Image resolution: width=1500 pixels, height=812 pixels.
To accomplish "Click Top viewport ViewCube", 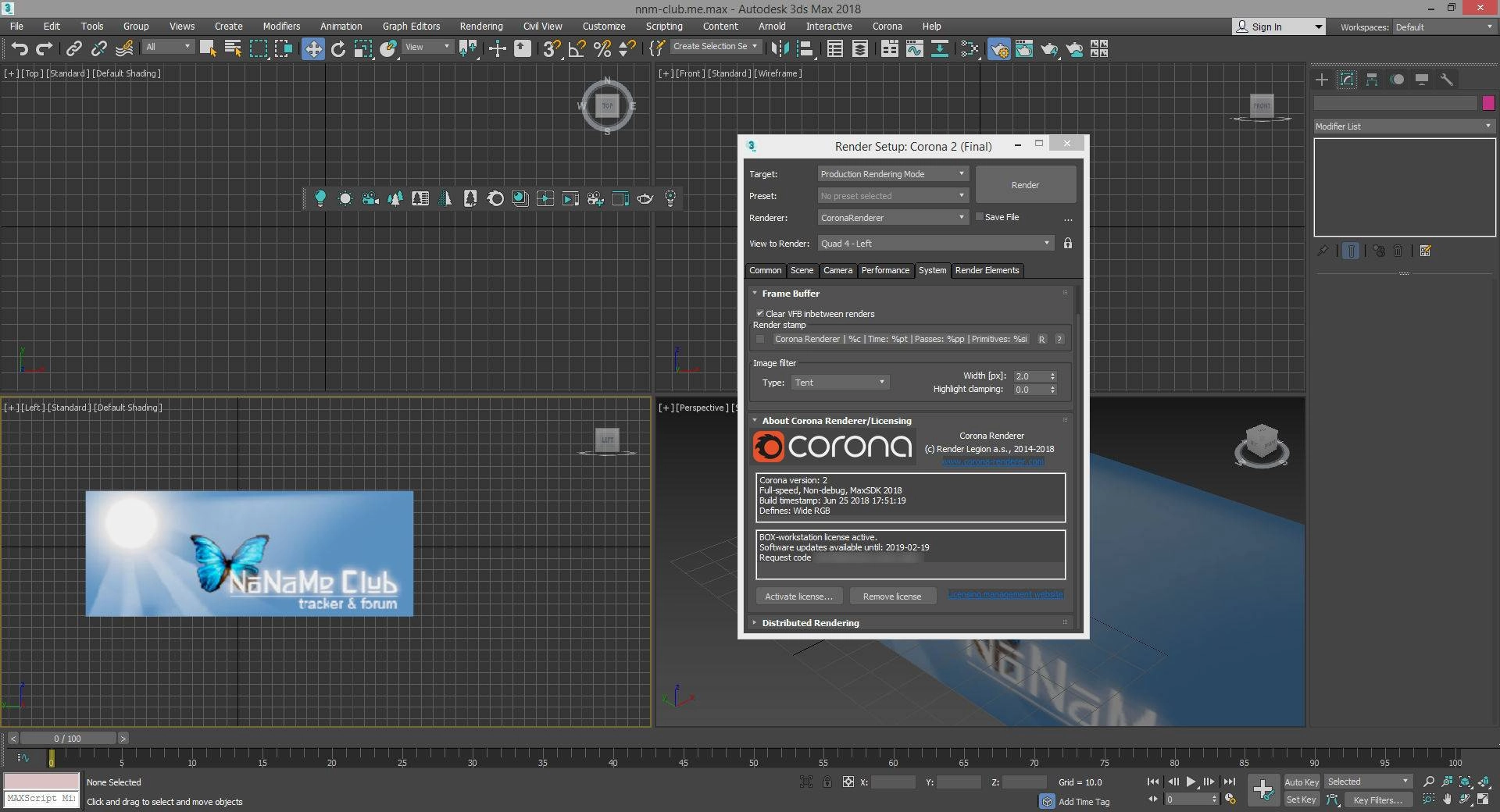I will click(x=607, y=105).
